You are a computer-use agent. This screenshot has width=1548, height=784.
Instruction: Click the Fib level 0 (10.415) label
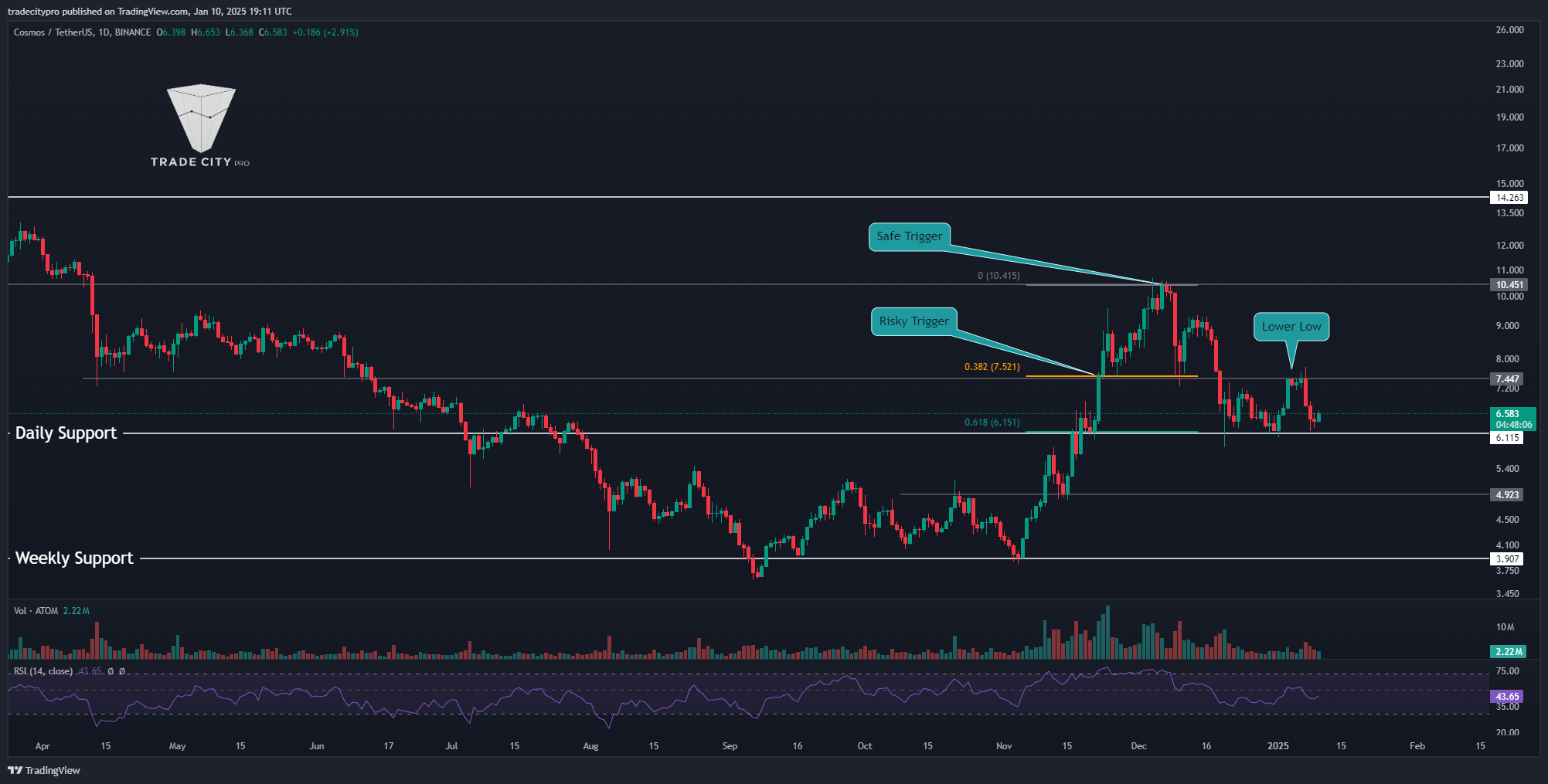tap(999, 276)
